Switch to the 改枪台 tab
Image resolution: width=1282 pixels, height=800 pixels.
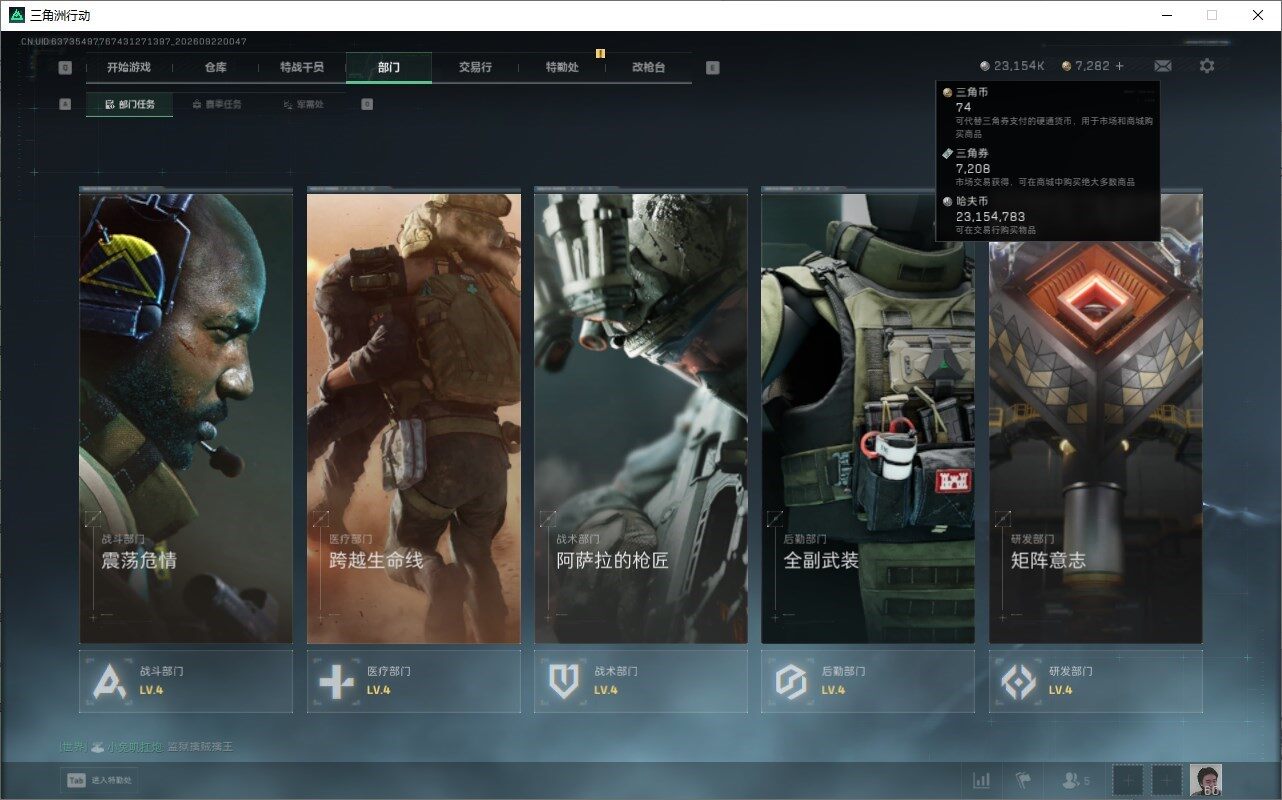648,67
